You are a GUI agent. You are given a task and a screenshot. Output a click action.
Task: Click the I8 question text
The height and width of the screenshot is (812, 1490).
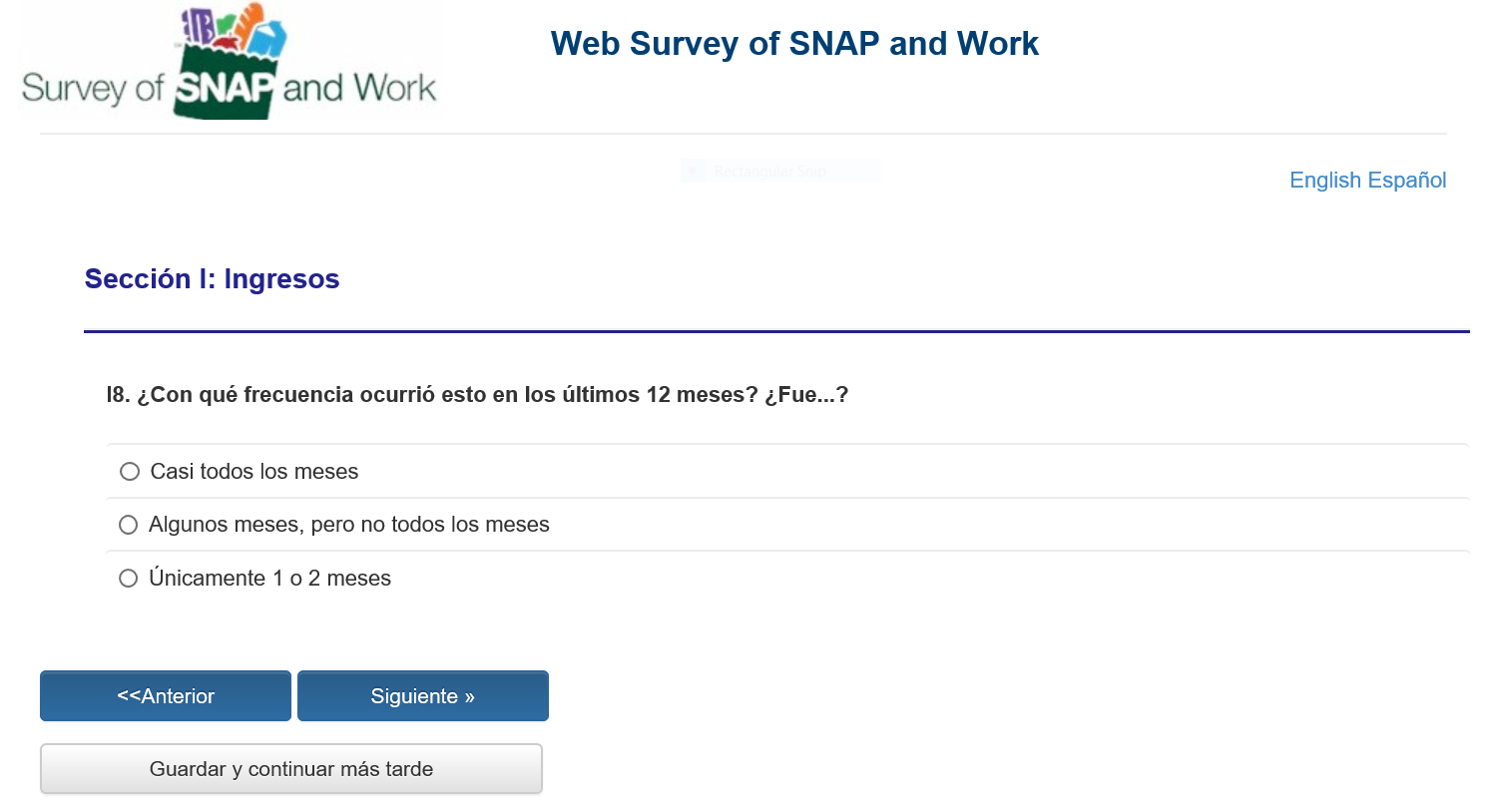(477, 395)
